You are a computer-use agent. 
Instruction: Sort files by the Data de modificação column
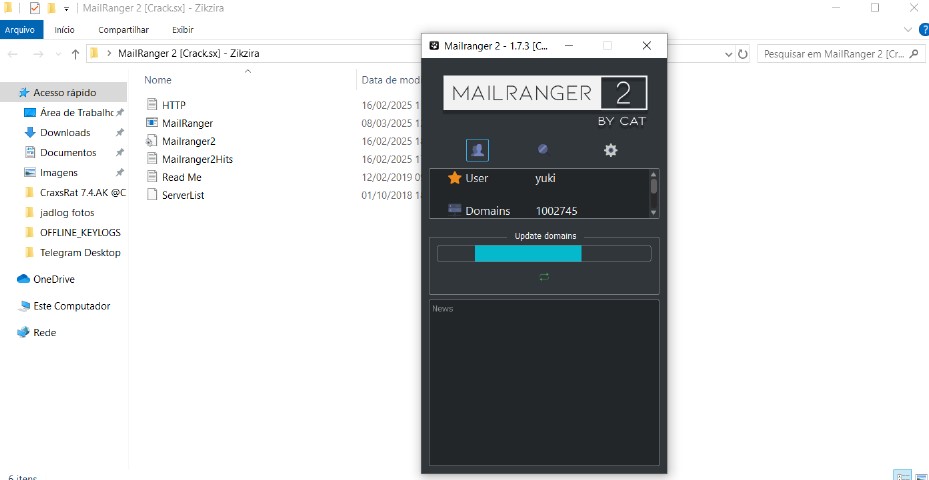click(x=391, y=80)
